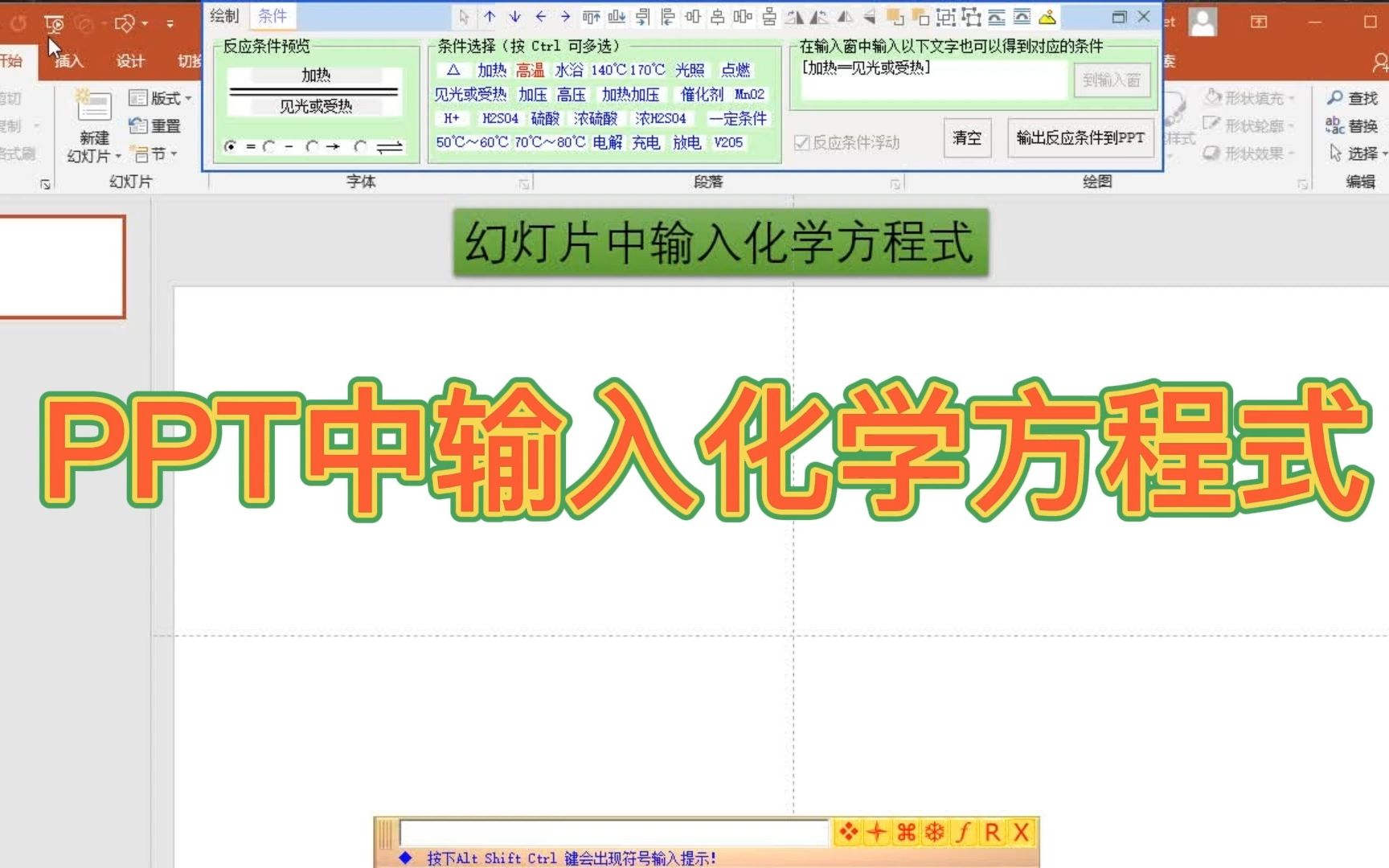Click the align left icon
Image resolution: width=1389 pixels, height=868 pixels.
[667, 16]
